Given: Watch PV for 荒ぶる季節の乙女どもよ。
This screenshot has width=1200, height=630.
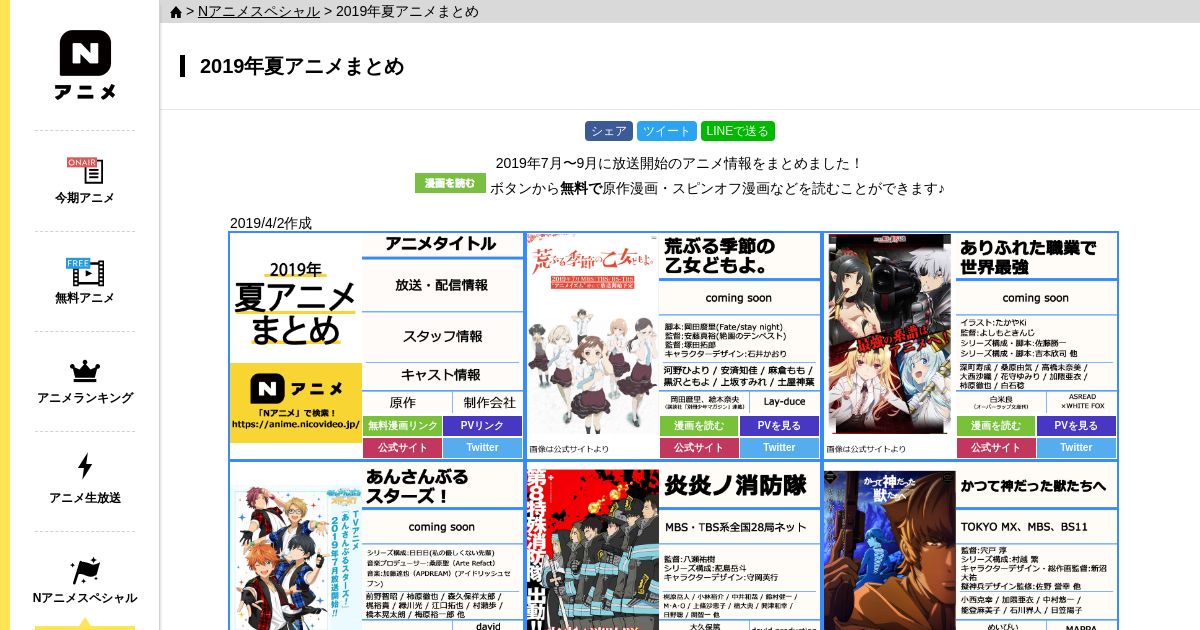Looking at the screenshot, I should (779, 426).
